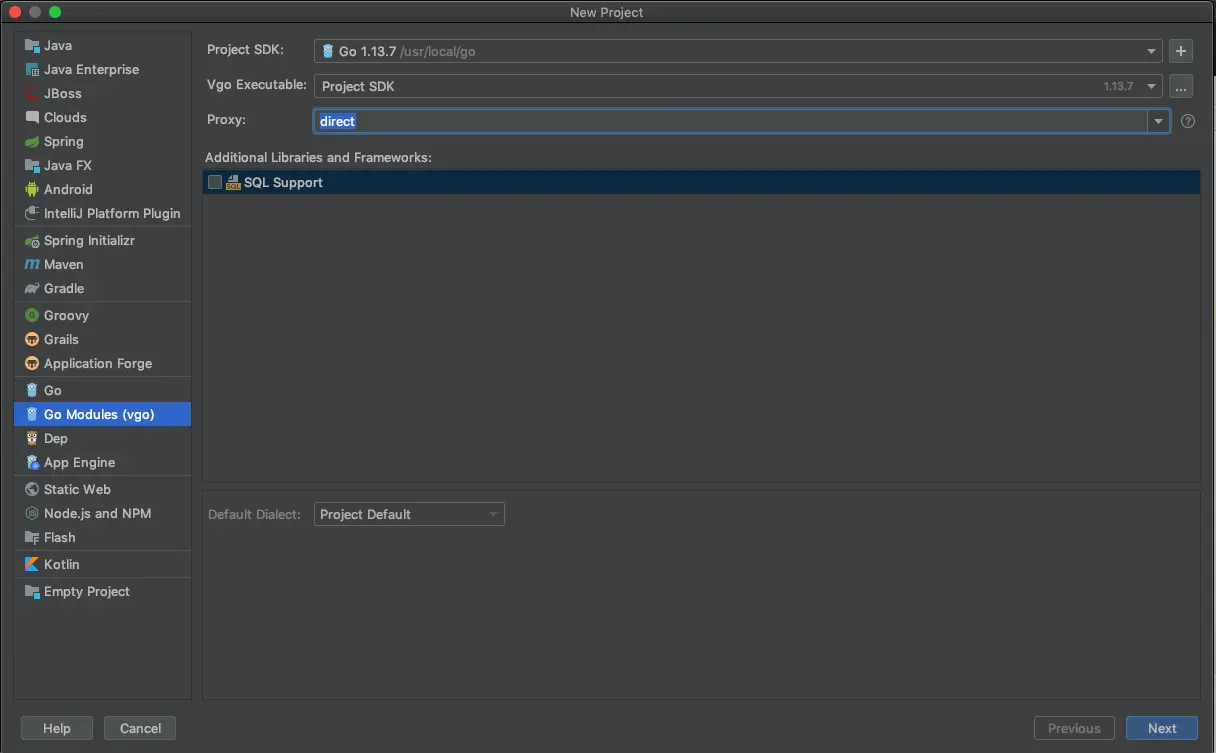Select Java Enterprise project type
The image size is (1216, 753).
[x=102, y=69]
